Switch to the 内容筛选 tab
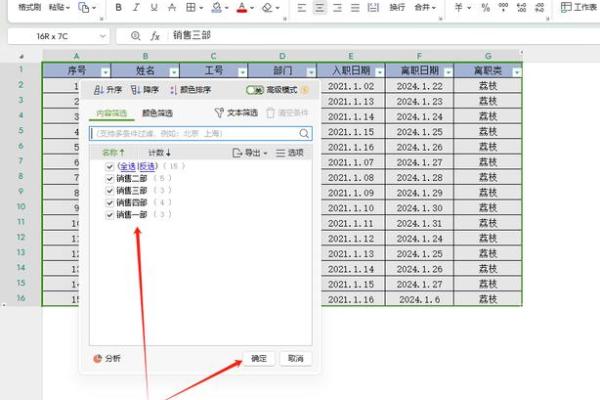 (111, 113)
